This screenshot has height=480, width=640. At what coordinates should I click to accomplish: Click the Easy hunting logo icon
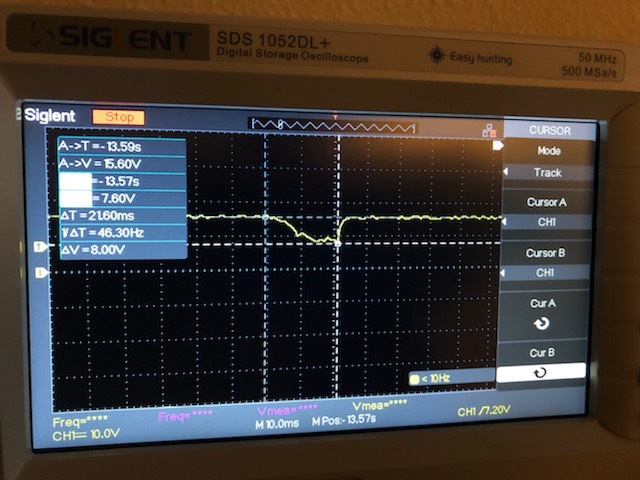coord(437,55)
